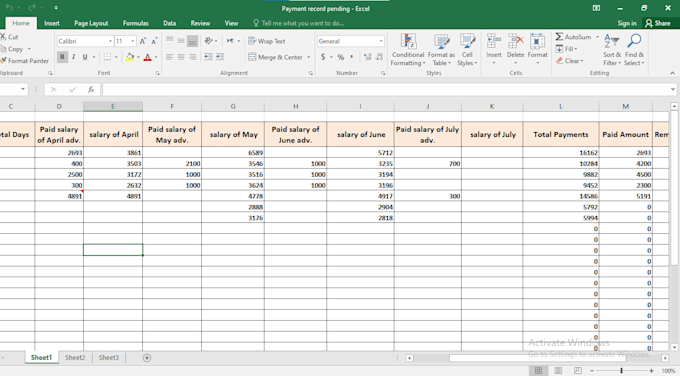The height and width of the screenshot is (376, 680).
Task: Click the Share button
Action: click(x=657, y=23)
